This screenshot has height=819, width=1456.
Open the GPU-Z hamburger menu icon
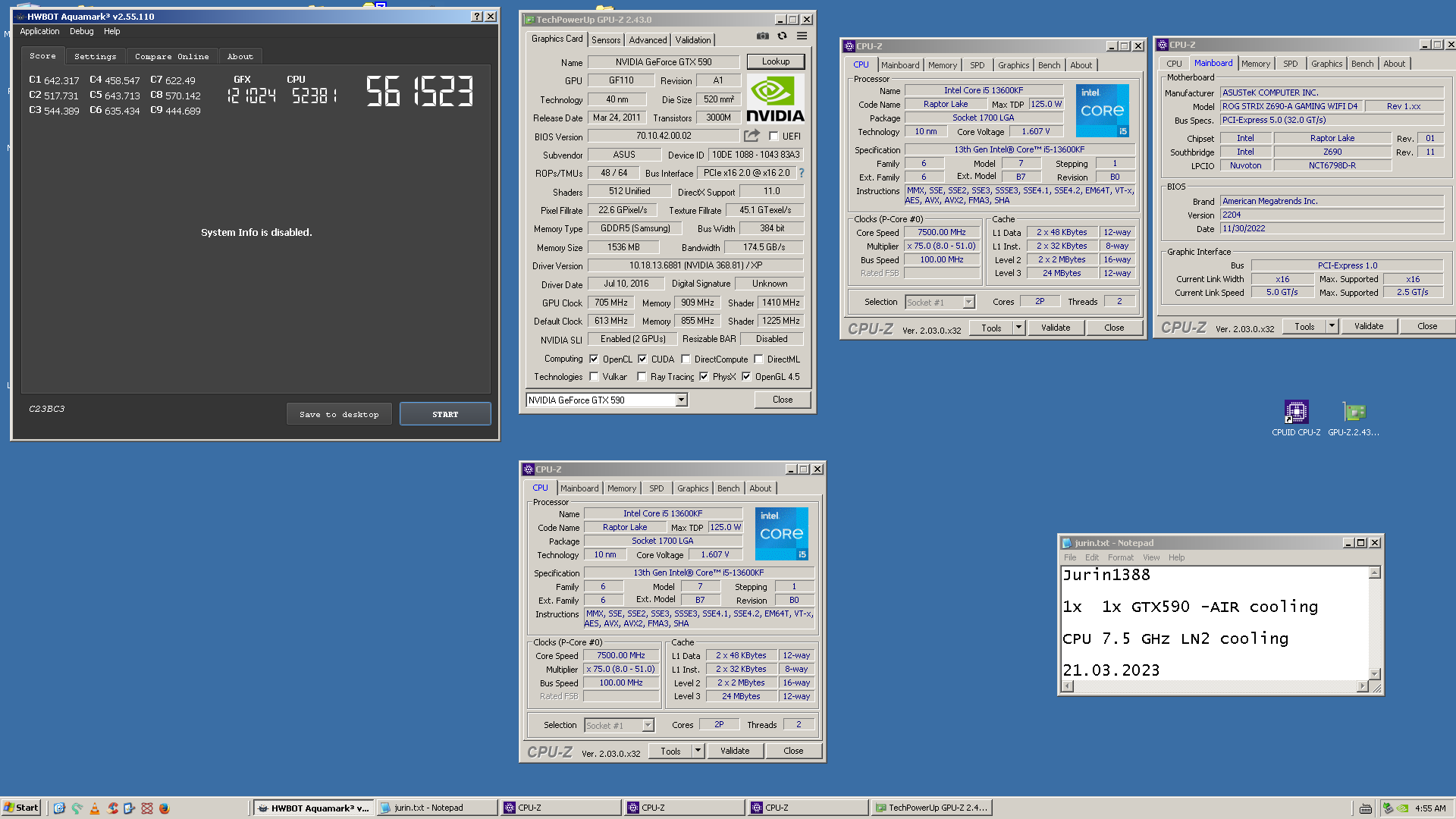pos(802,36)
